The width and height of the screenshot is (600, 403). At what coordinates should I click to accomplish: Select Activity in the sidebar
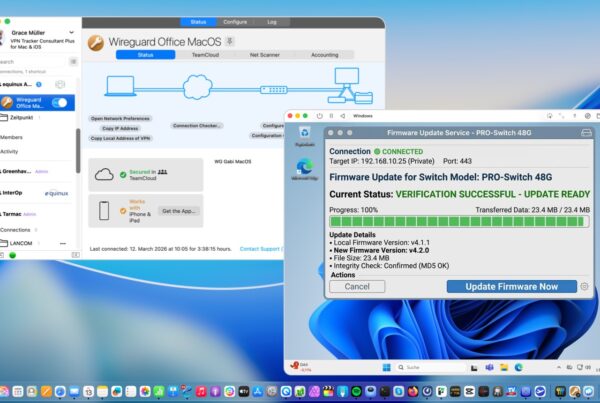tap(10, 151)
